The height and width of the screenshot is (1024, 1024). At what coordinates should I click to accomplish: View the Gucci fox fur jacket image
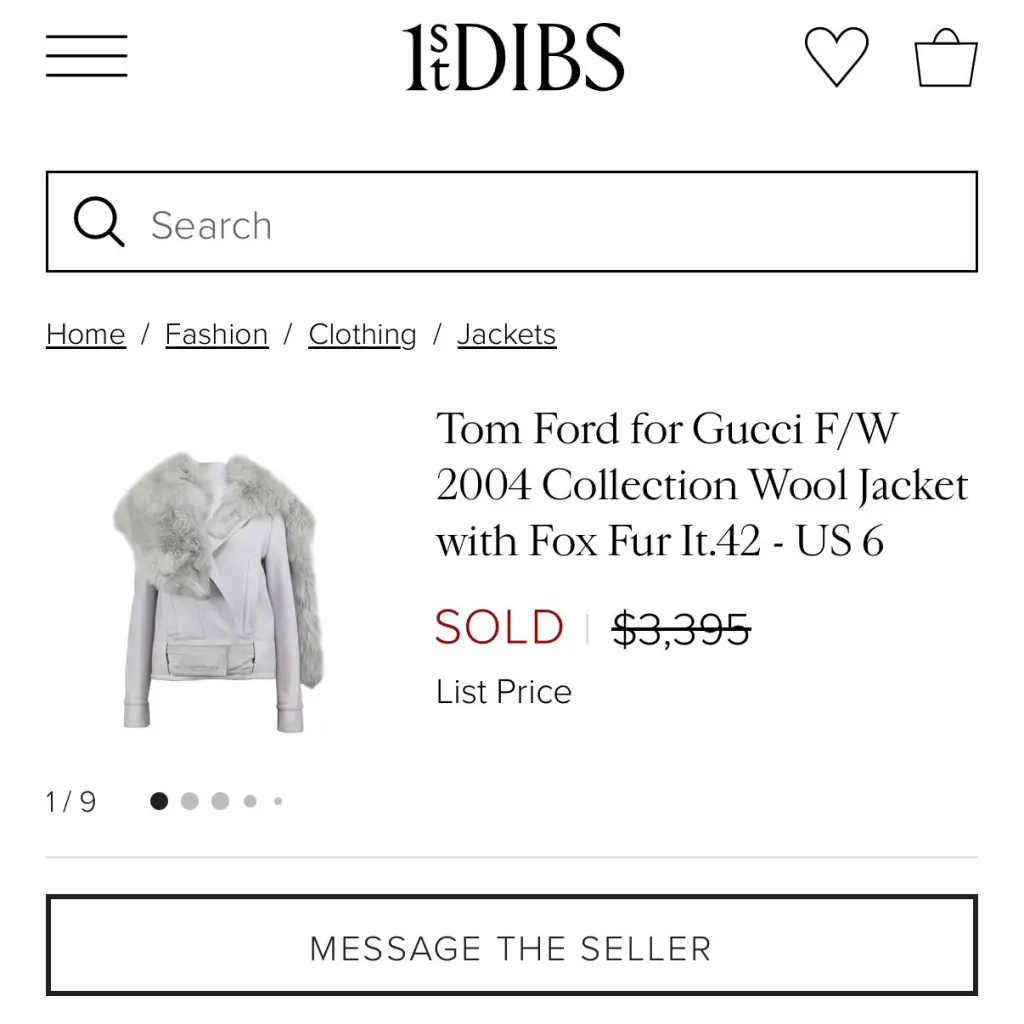click(x=219, y=592)
